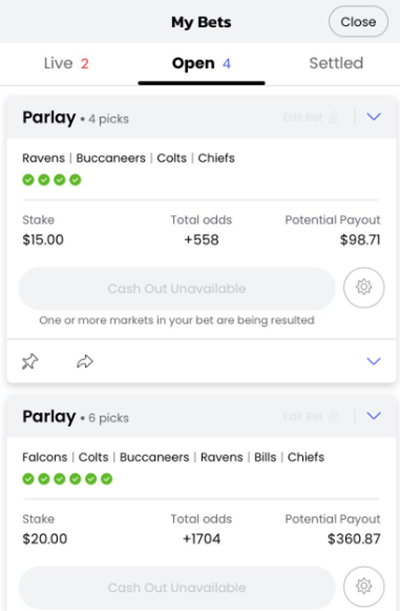Select the Open bets tab

(201, 64)
